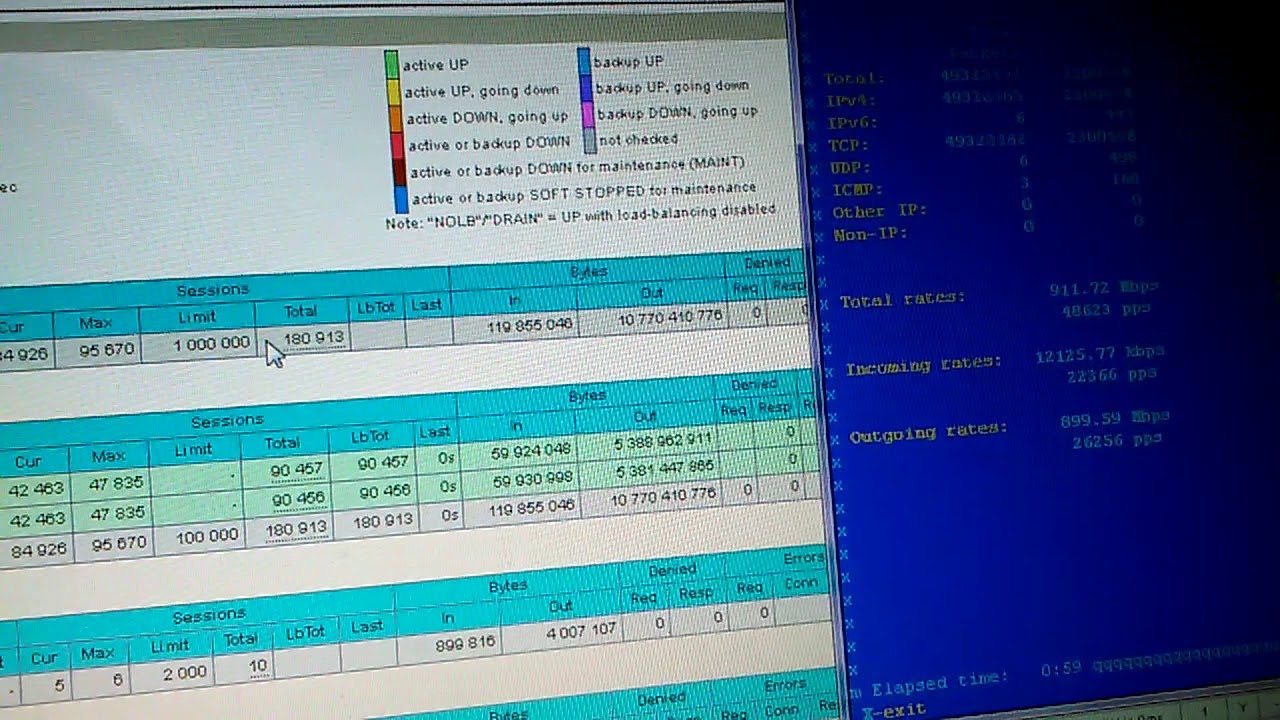1280x720 pixels.
Task: Click the '5 388 962 911' bytes out cell
Action: [664, 442]
